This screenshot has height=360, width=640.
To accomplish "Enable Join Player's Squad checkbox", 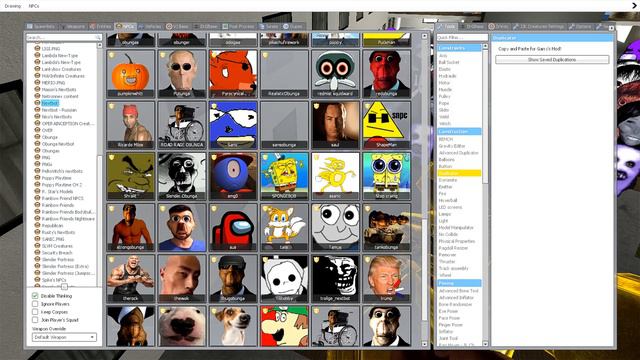I will click(35, 320).
